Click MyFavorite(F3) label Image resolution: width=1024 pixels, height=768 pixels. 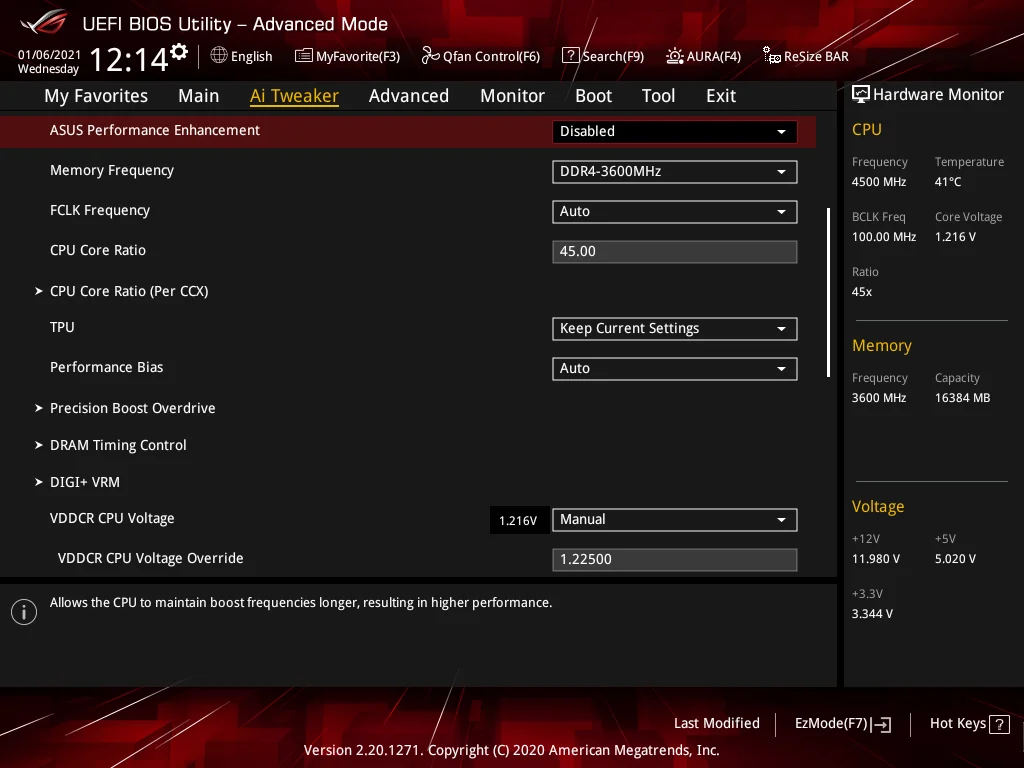(358, 57)
